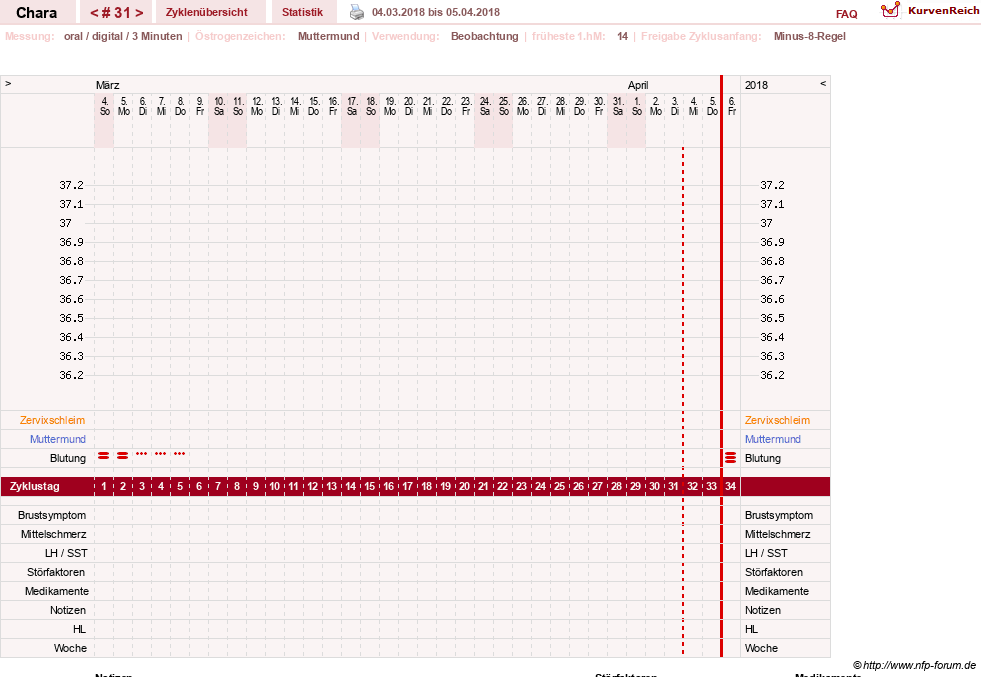Viewport: 981px width, 677px height.
Task: Click the date range 04.03.2018 bis 05.04.2018
Action: [436, 12]
